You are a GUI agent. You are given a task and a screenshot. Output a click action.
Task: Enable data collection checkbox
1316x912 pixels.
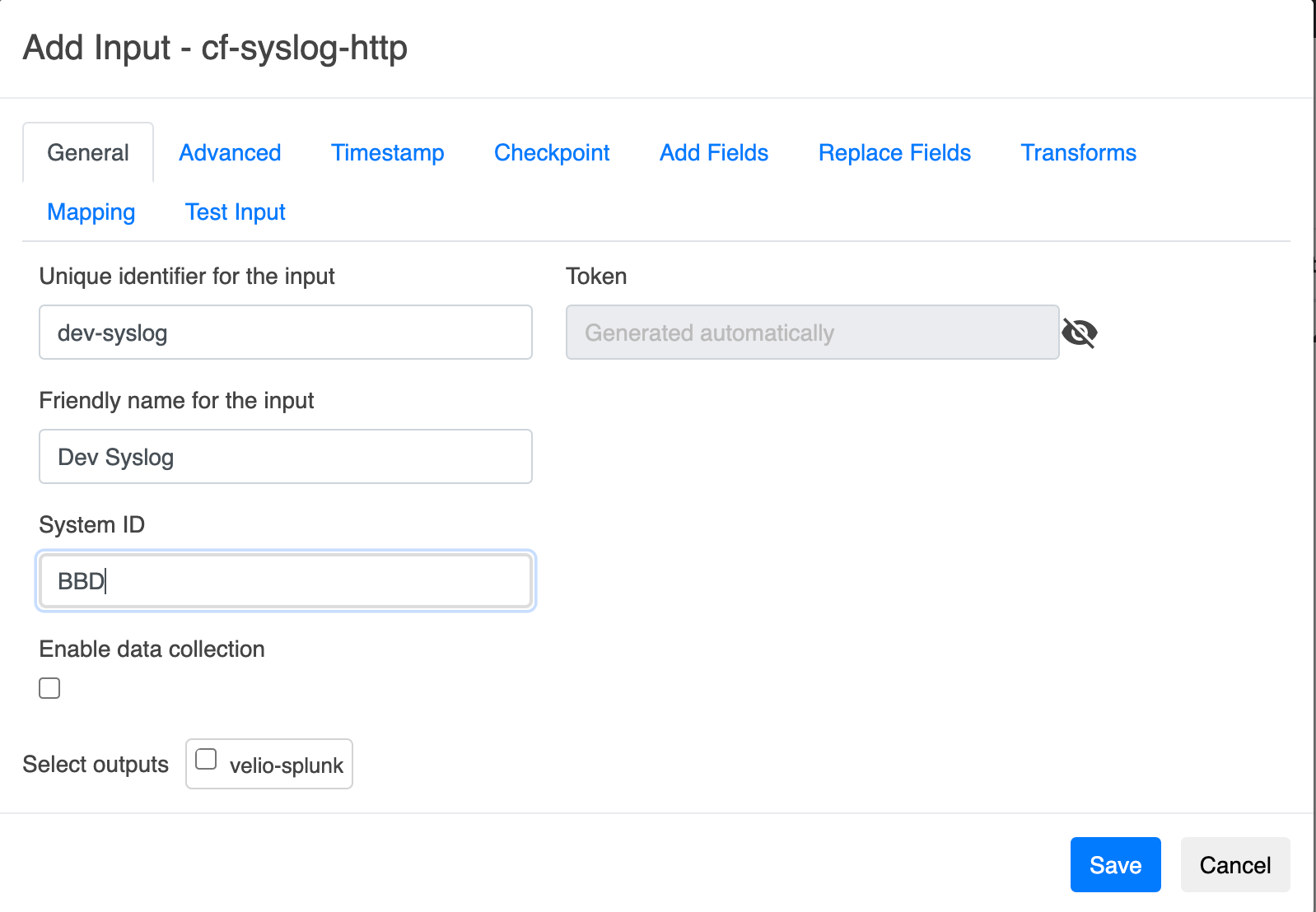pos(49,688)
